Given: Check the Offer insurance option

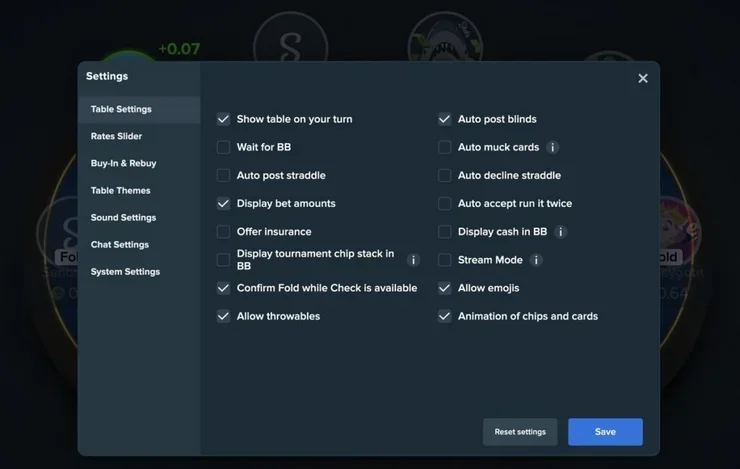Looking at the screenshot, I should pyautogui.click(x=224, y=232).
